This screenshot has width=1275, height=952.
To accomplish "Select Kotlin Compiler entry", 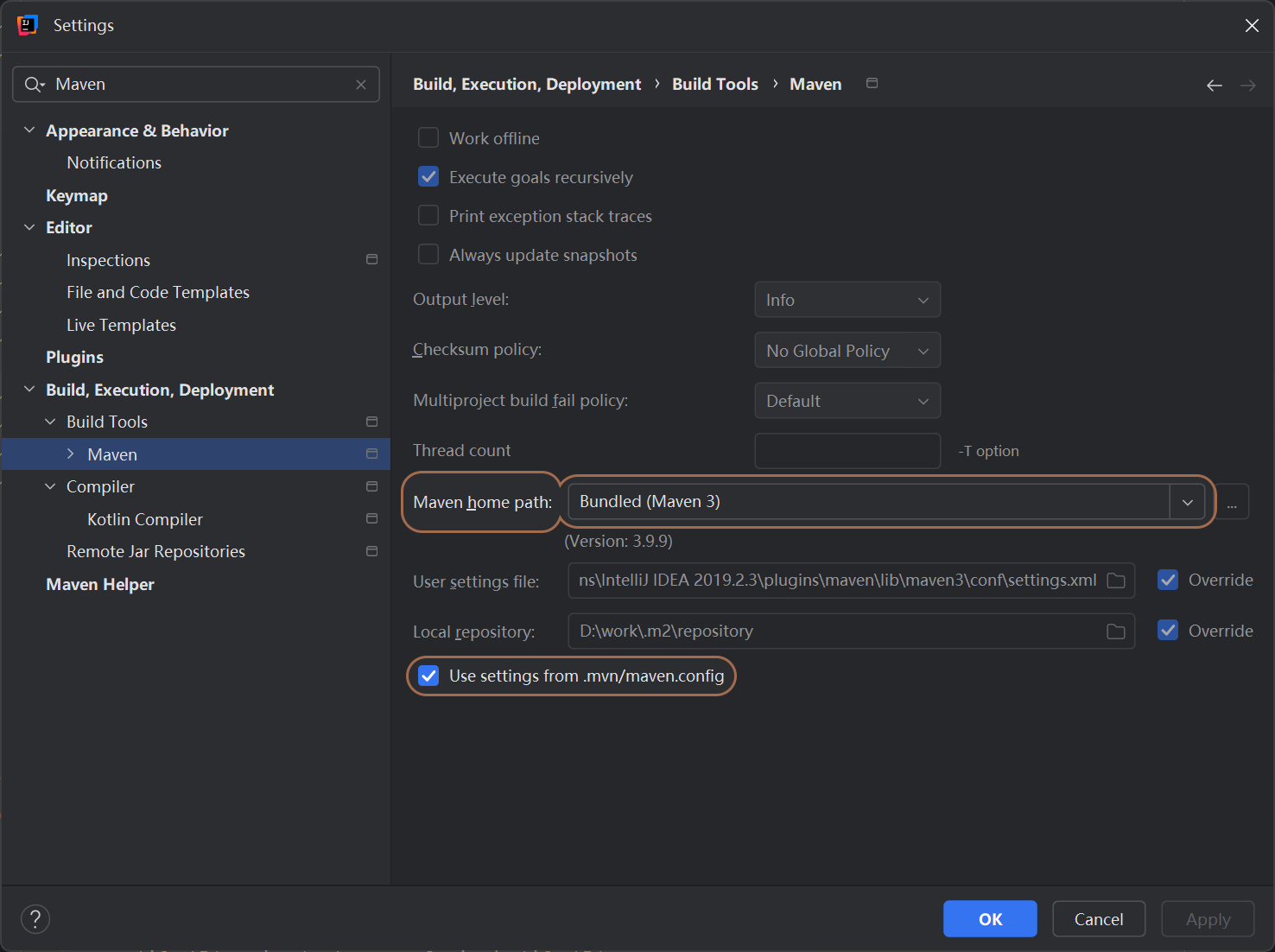I will point(145,519).
